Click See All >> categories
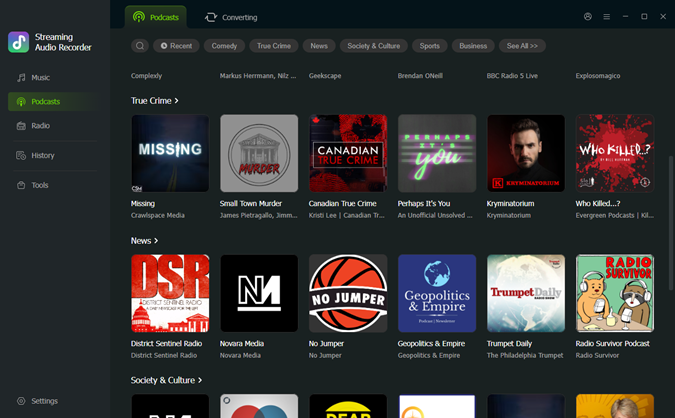Screen dimensions: 675x418 coord(522,46)
